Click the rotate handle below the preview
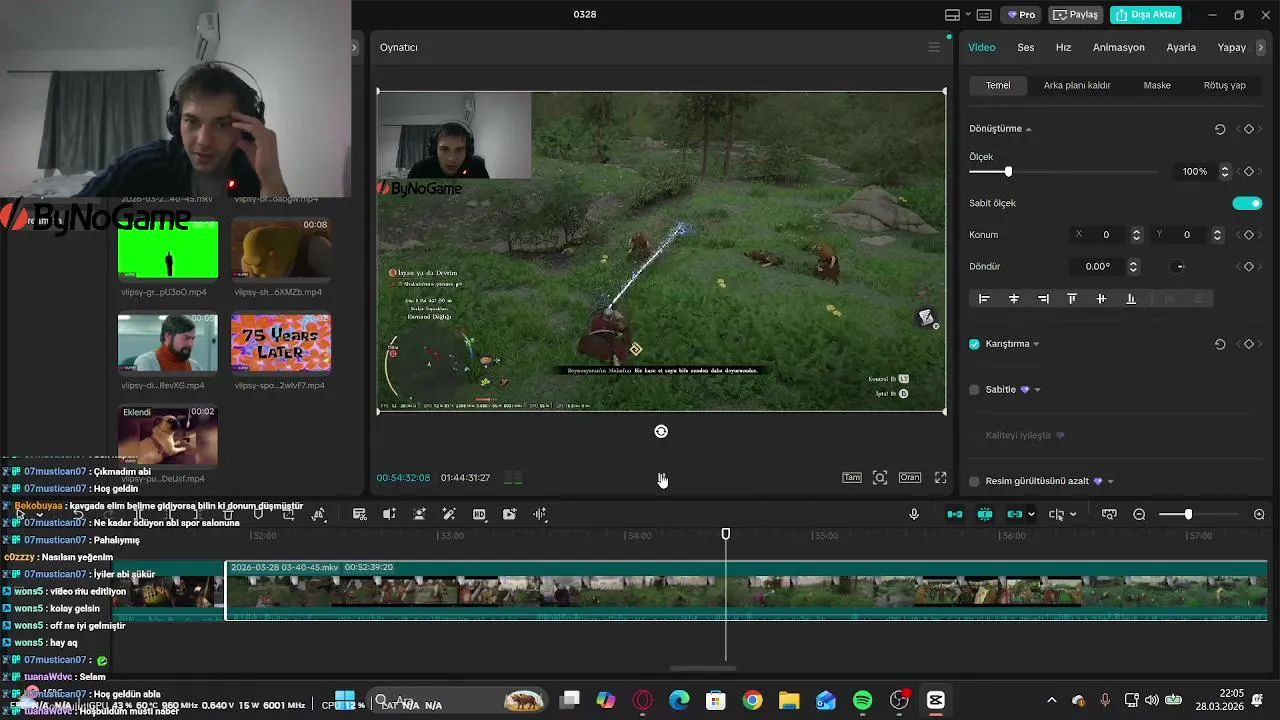The image size is (1280, 720). click(x=661, y=431)
